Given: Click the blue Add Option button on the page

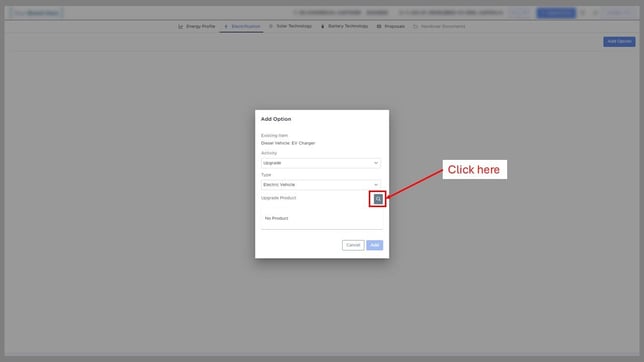Looking at the screenshot, I should pyautogui.click(x=619, y=42).
